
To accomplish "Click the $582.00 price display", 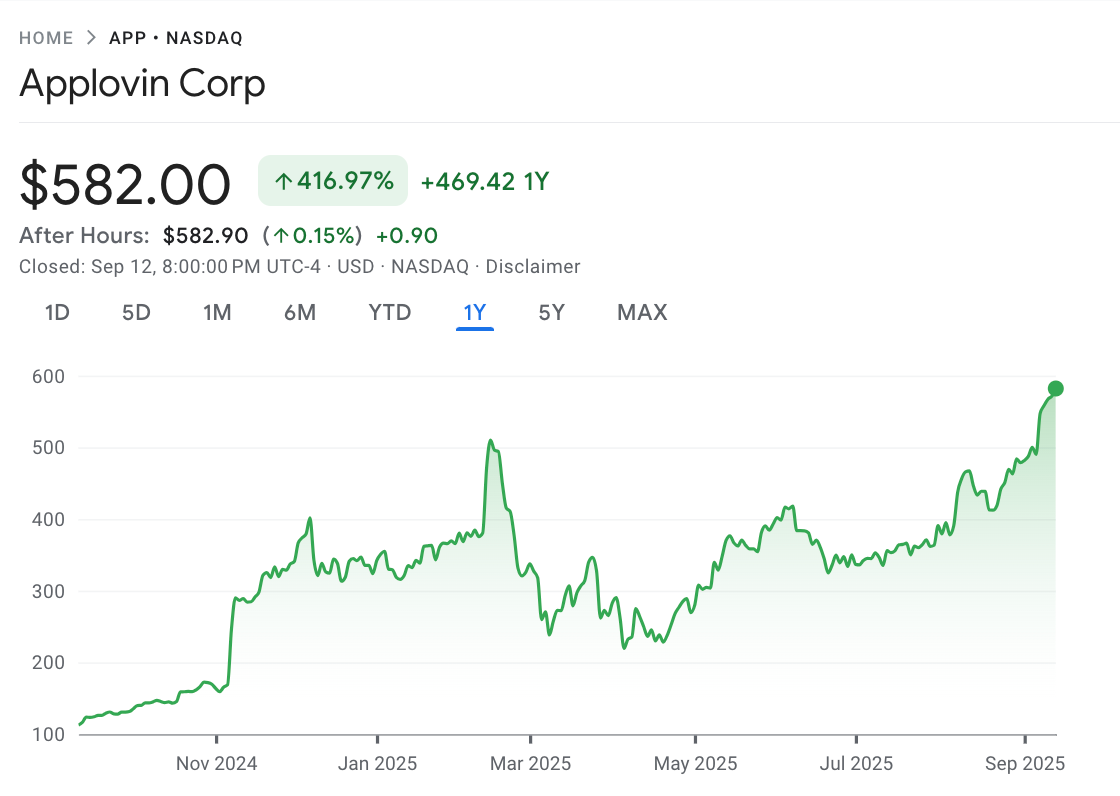I will pos(124,183).
